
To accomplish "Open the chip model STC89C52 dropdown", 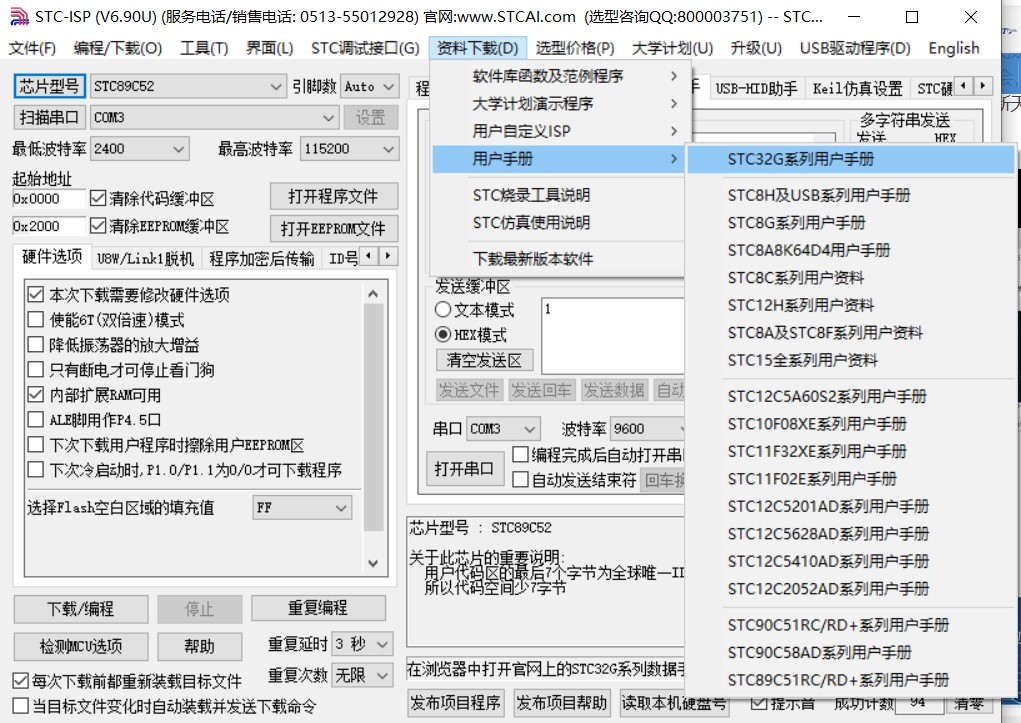I will point(188,86).
